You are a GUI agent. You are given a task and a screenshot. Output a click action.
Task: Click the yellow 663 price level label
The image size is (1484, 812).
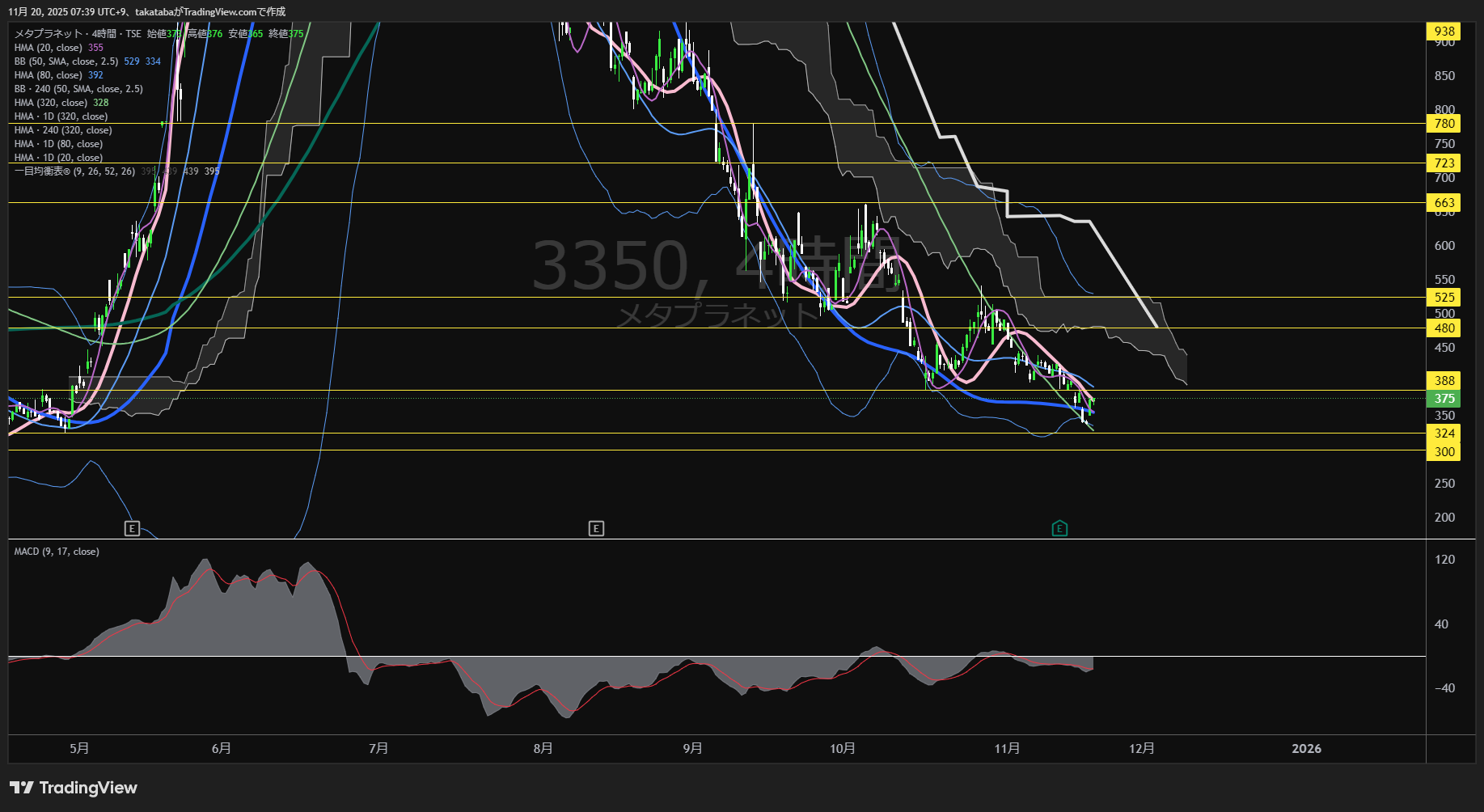coord(1444,203)
